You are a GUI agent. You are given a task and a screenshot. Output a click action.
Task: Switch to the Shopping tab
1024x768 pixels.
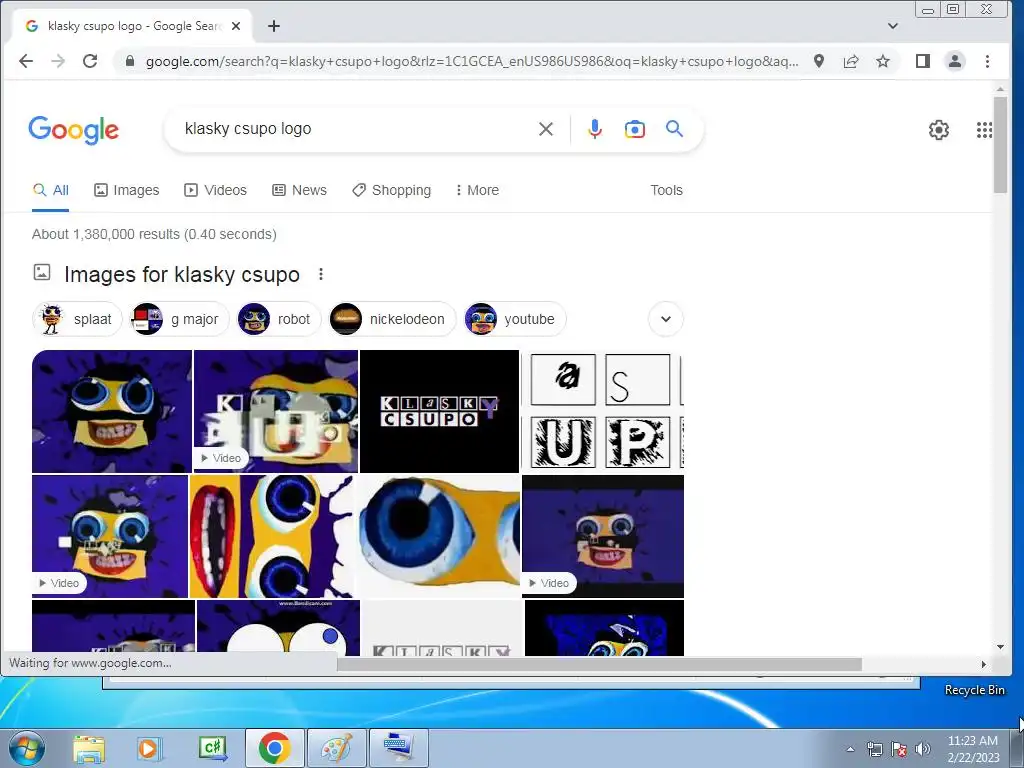[391, 190]
